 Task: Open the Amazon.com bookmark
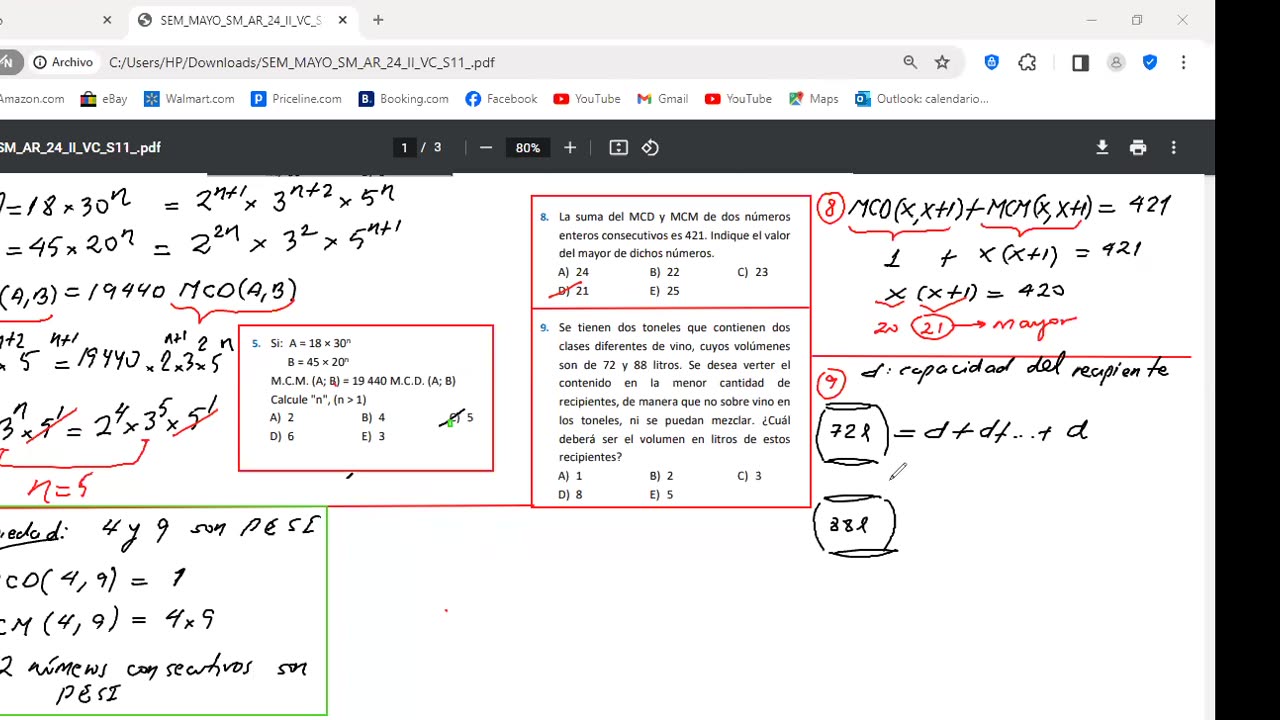(x=32, y=99)
